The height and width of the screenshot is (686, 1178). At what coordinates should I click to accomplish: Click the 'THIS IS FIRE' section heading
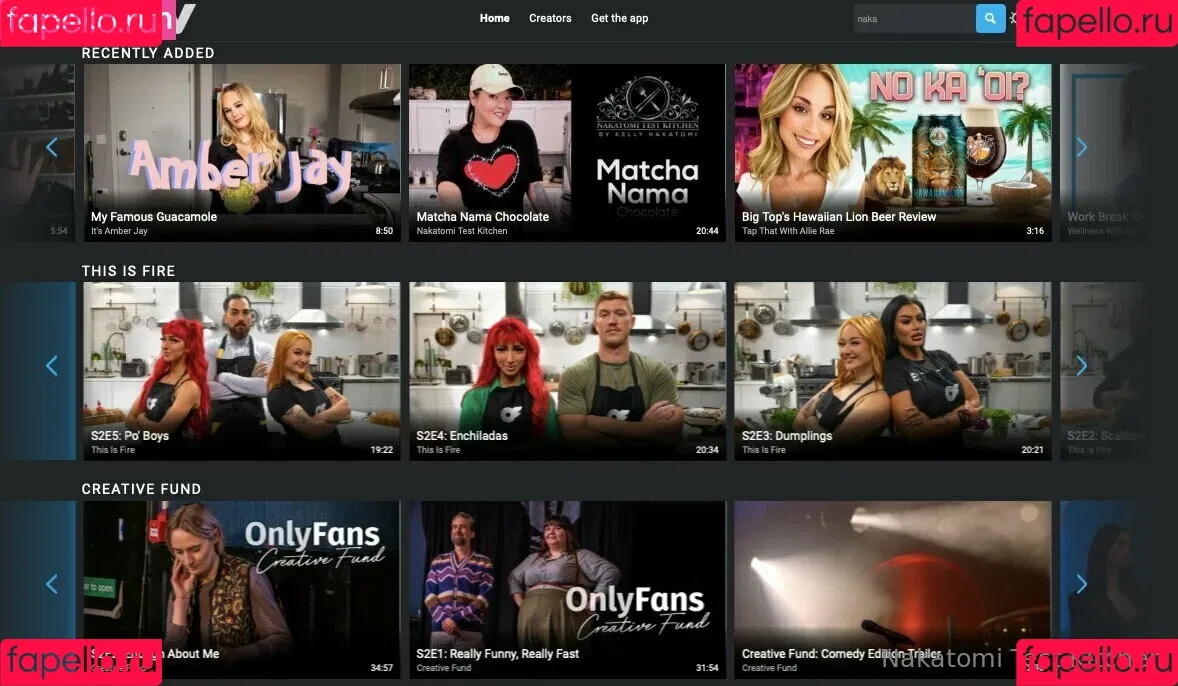(128, 270)
